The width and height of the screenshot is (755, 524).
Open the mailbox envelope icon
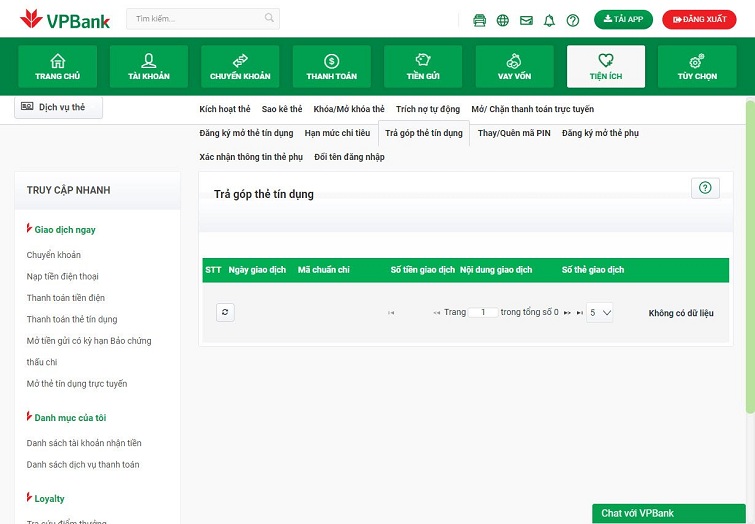tap(526, 20)
